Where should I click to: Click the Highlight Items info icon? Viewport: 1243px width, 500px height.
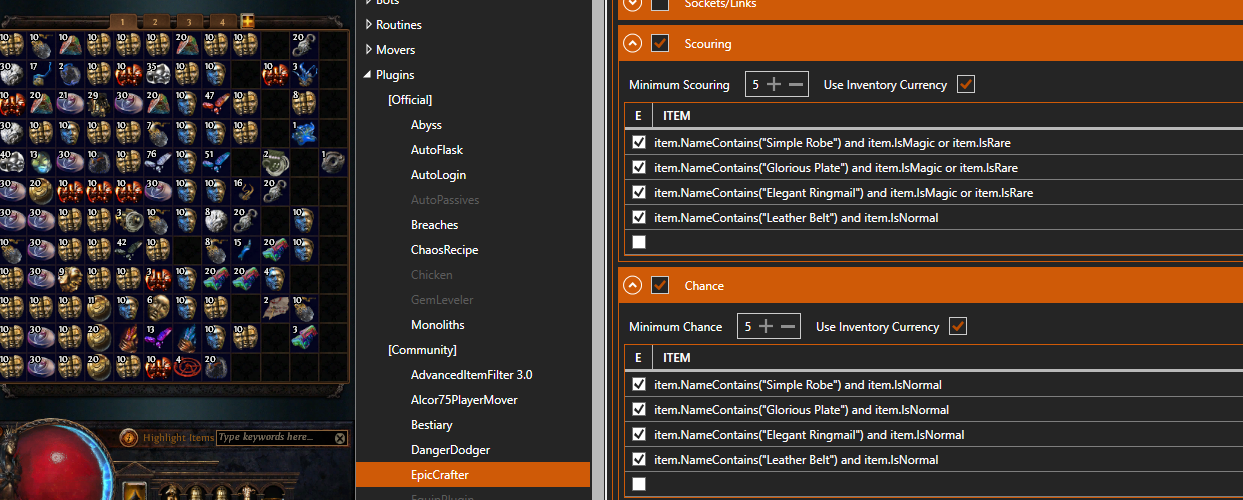pos(128,437)
